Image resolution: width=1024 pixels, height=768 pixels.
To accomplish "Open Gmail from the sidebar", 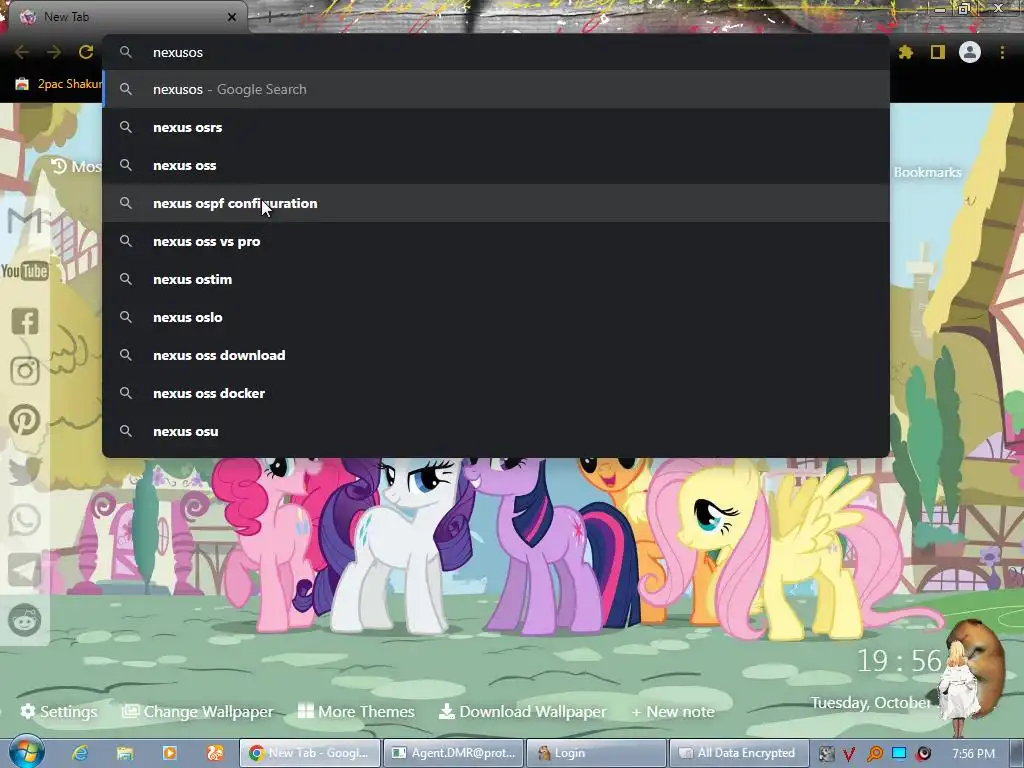I will point(25,221).
